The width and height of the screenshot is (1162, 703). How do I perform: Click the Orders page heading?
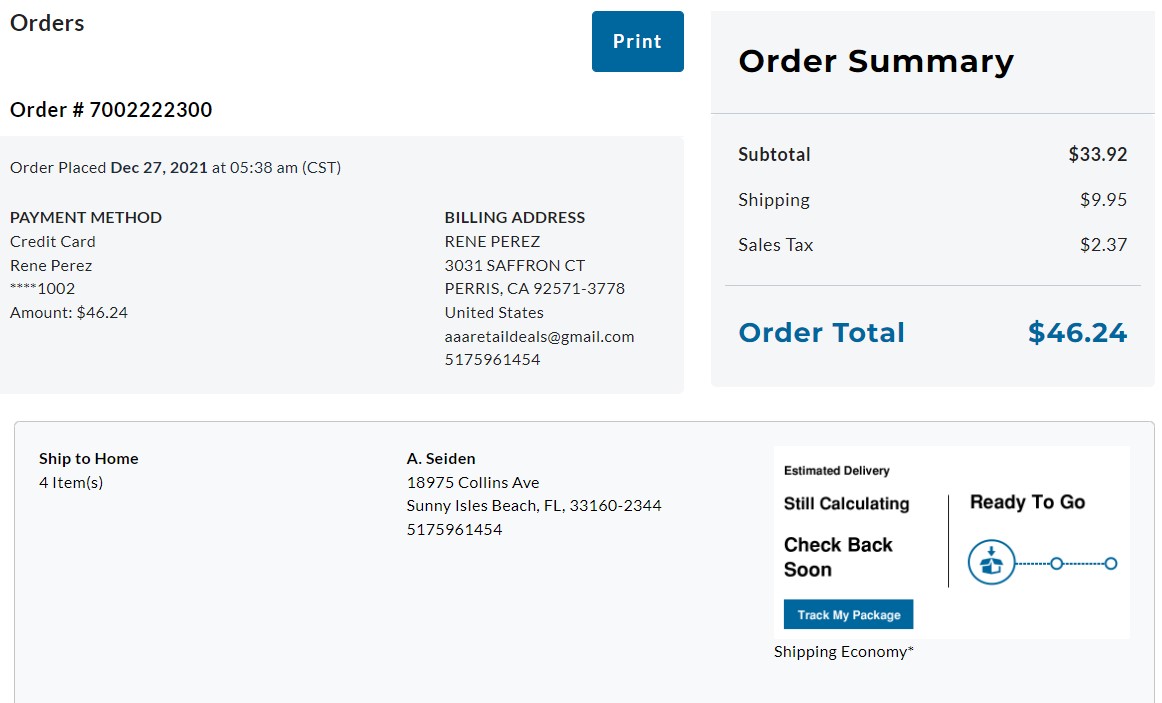47,23
